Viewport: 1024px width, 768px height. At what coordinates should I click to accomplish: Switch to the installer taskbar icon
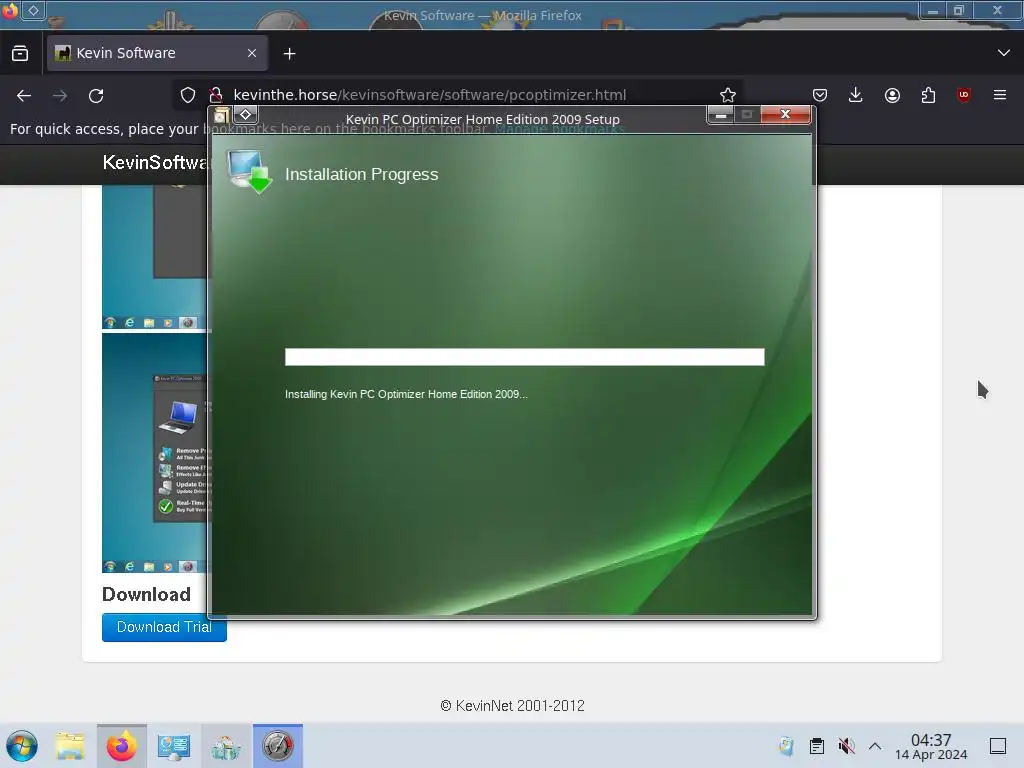pos(278,746)
